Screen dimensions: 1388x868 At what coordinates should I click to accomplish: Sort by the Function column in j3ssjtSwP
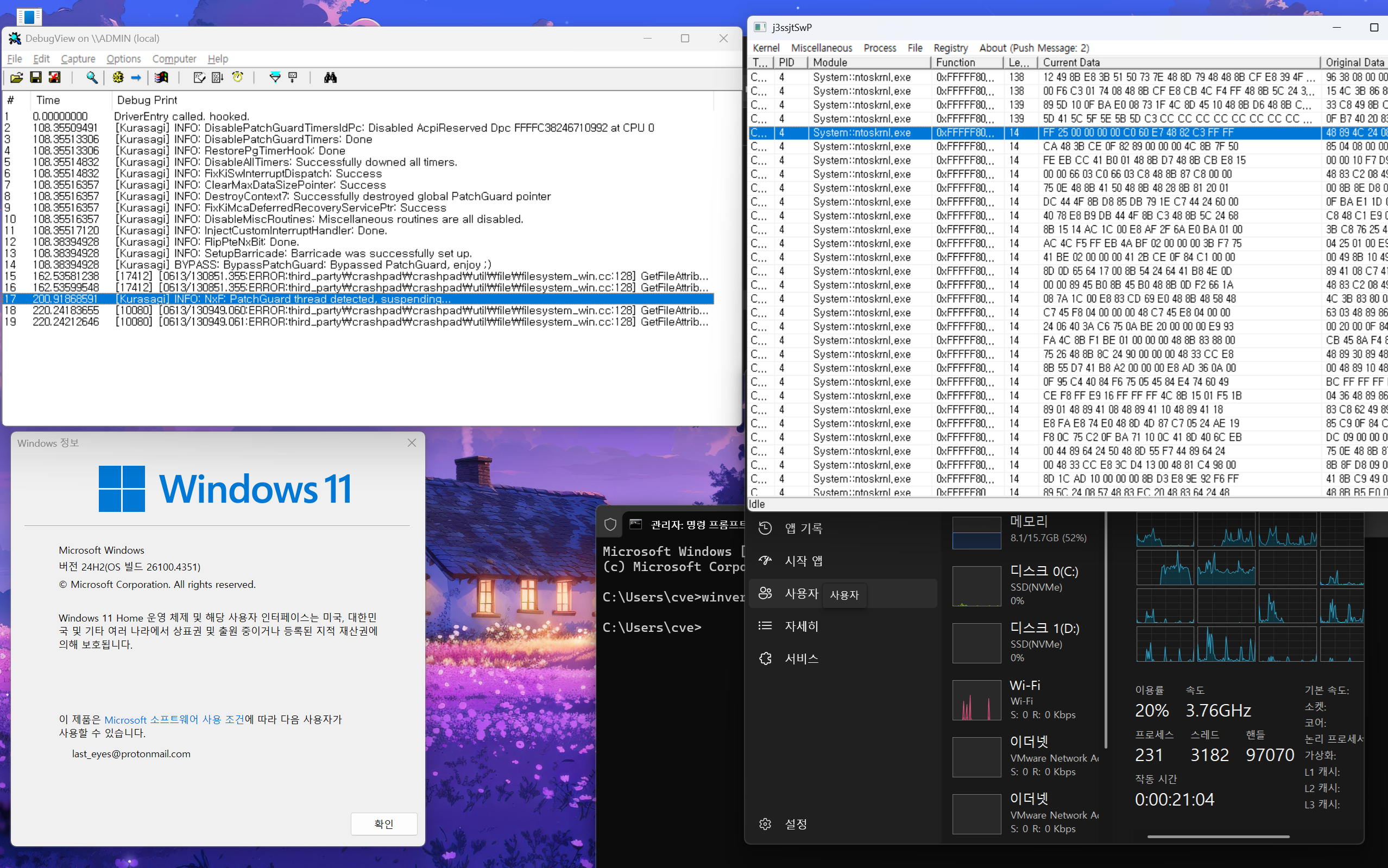point(967,62)
